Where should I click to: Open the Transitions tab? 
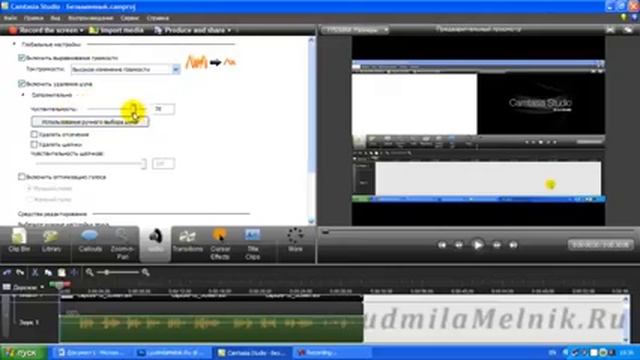[x=188, y=241]
